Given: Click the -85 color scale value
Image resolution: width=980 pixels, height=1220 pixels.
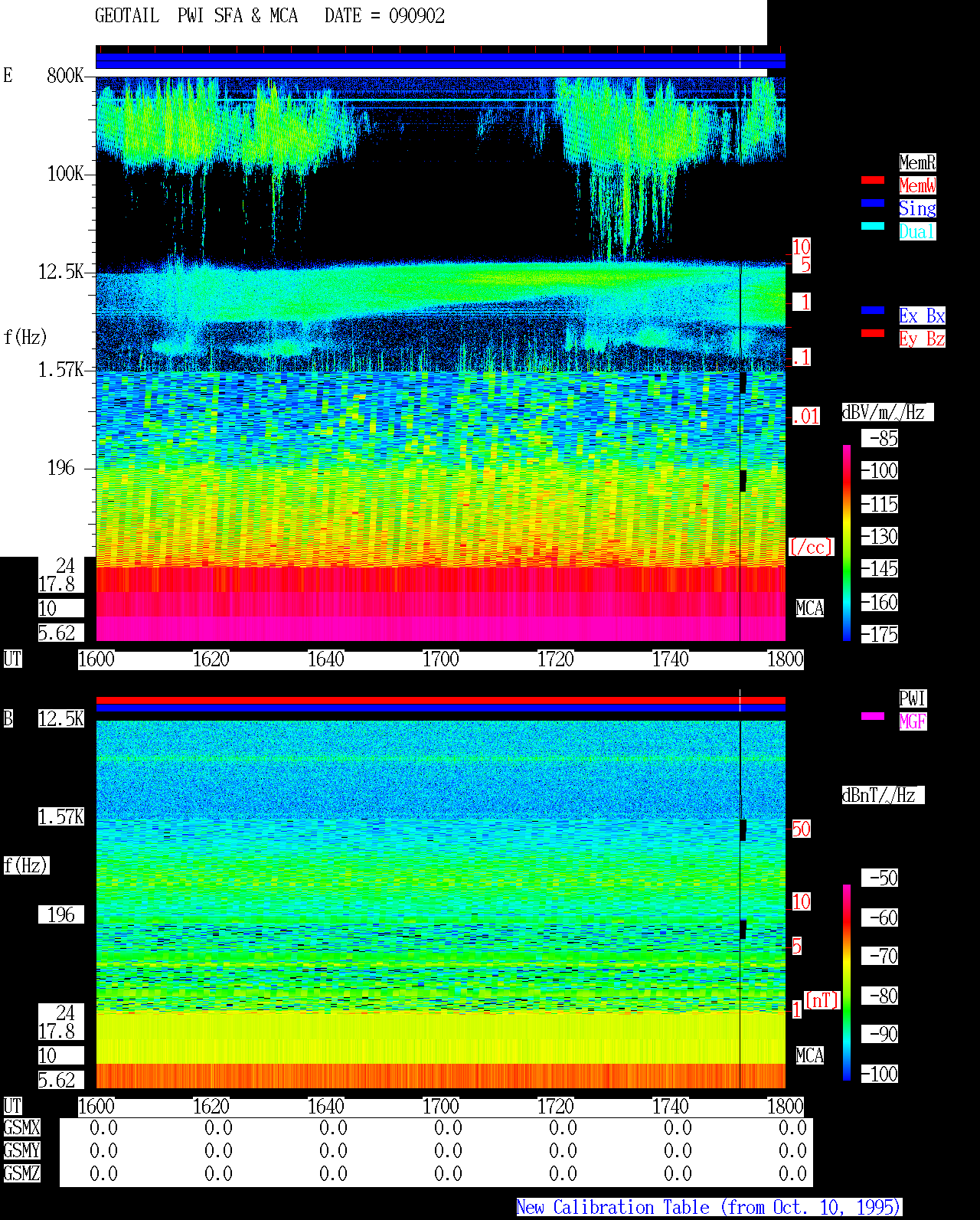Looking at the screenshot, I should coord(880,438).
